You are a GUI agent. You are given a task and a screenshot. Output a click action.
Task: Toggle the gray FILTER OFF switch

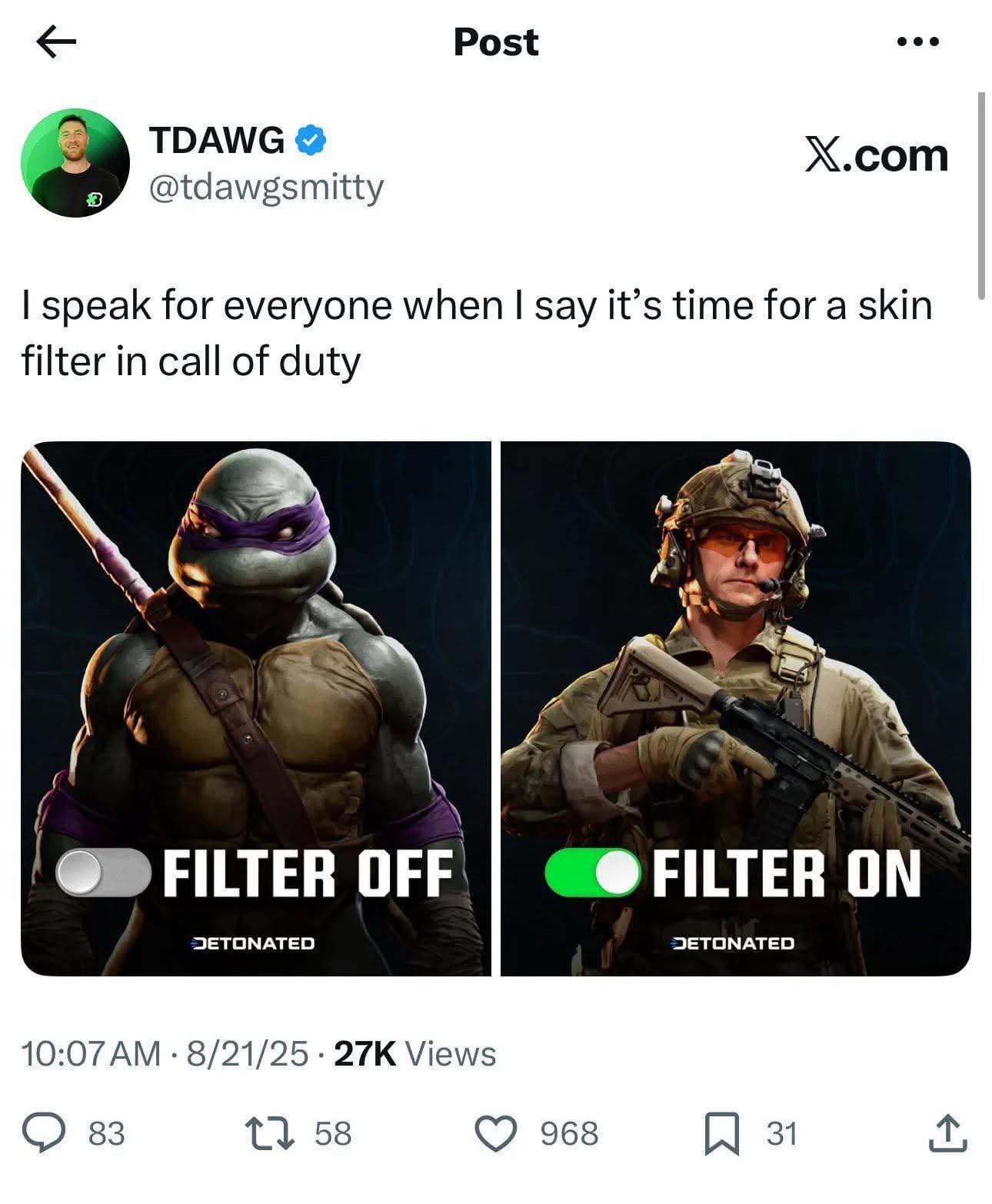[x=103, y=873]
